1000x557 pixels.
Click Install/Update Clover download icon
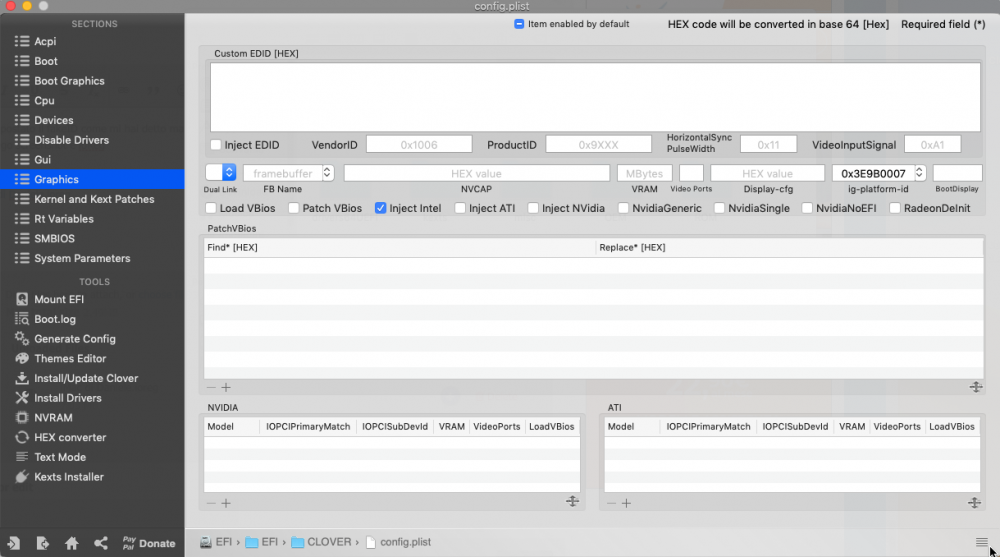(x=22, y=378)
